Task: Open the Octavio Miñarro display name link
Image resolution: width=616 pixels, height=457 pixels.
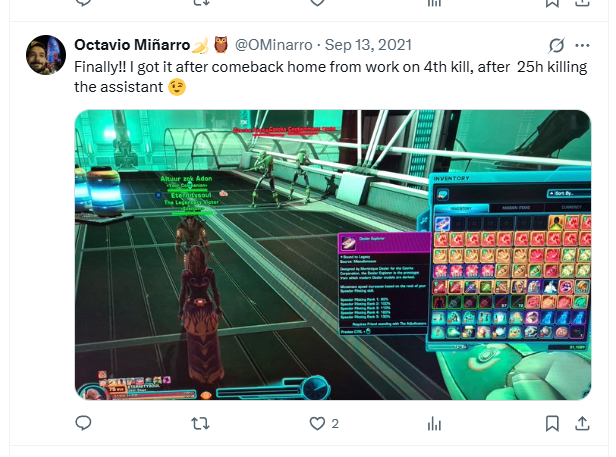Action: coord(132,45)
